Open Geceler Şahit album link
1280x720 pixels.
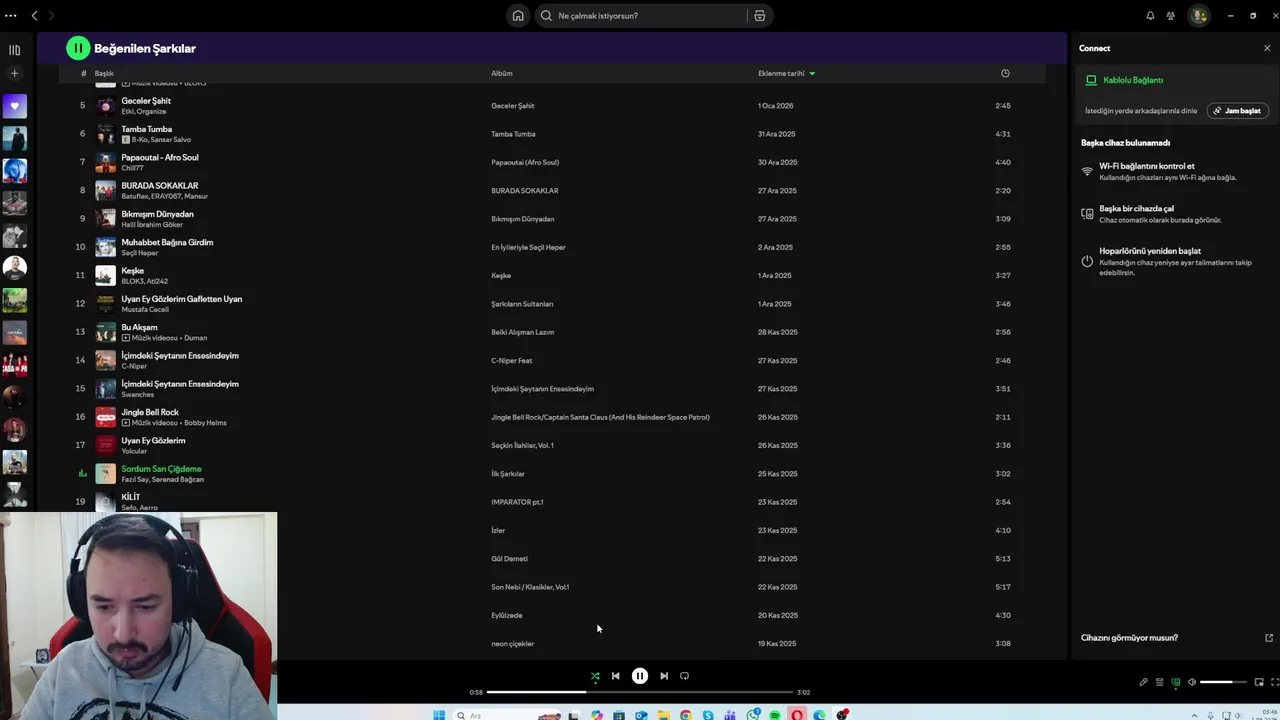pos(513,106)
